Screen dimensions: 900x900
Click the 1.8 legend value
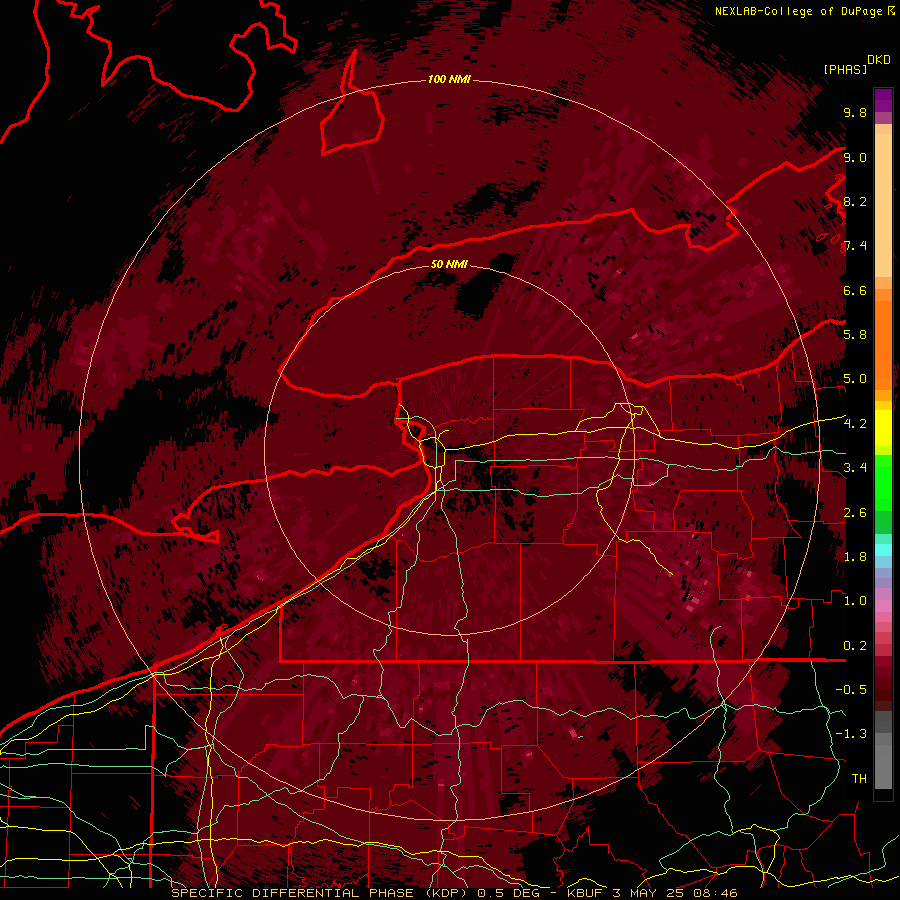click(855, 557)
